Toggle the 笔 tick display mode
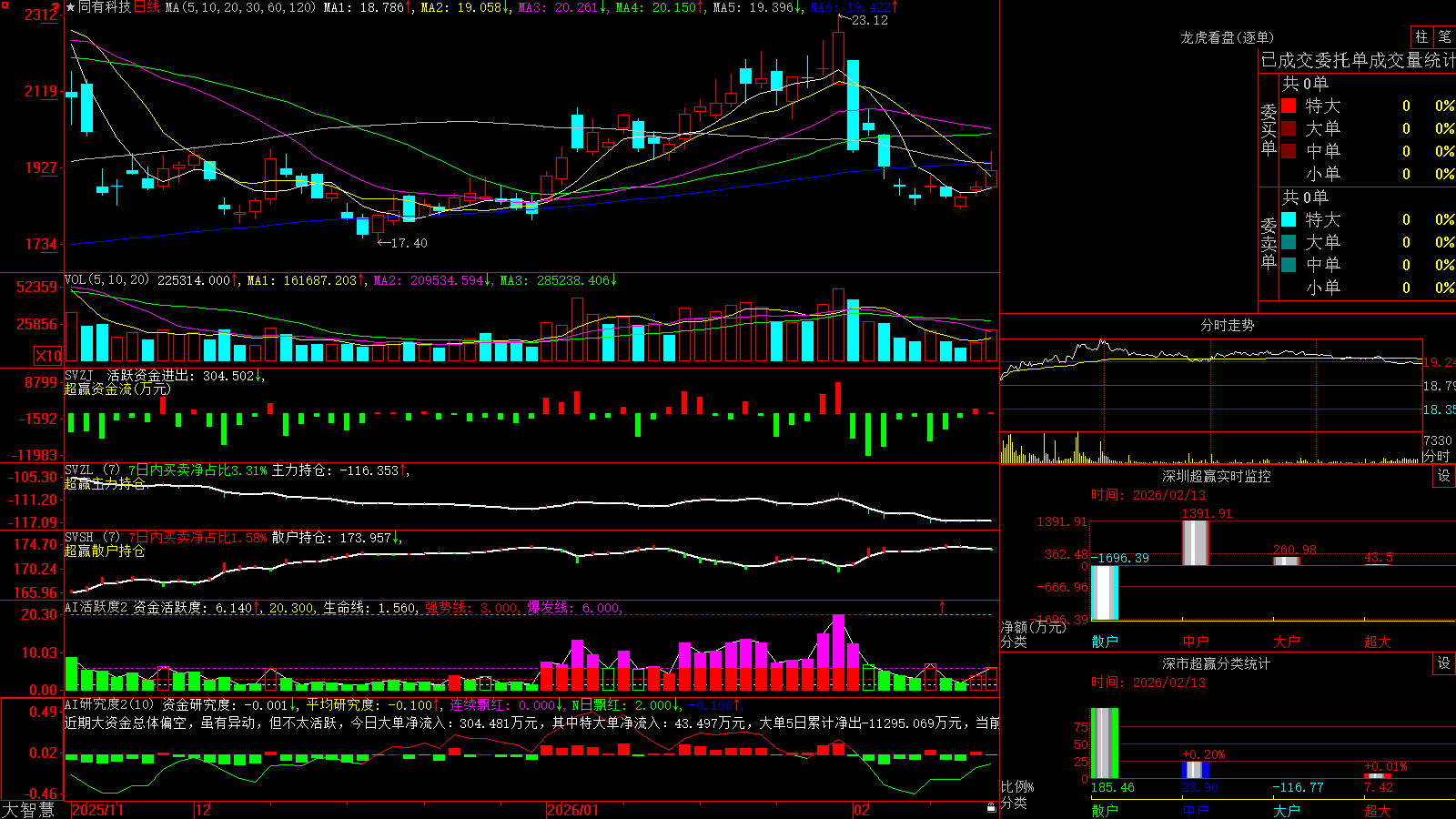 tap(1444, 36)
